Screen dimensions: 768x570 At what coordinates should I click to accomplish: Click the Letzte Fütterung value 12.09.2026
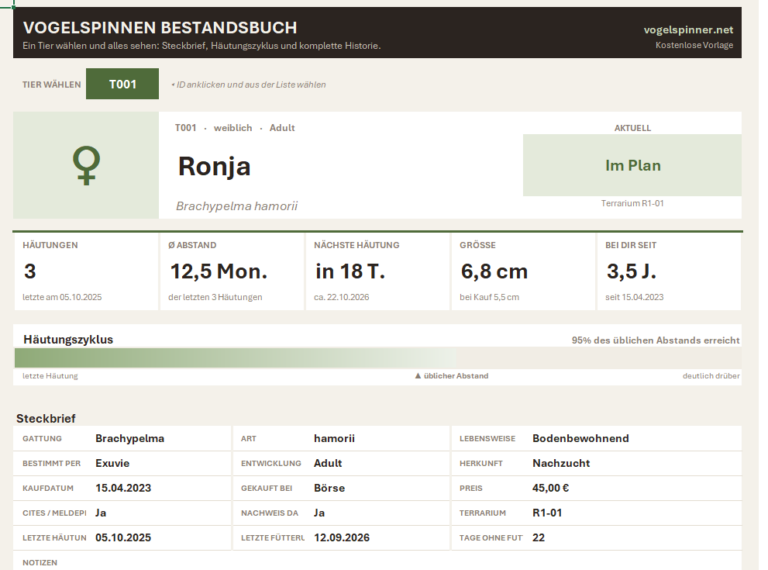341,538
